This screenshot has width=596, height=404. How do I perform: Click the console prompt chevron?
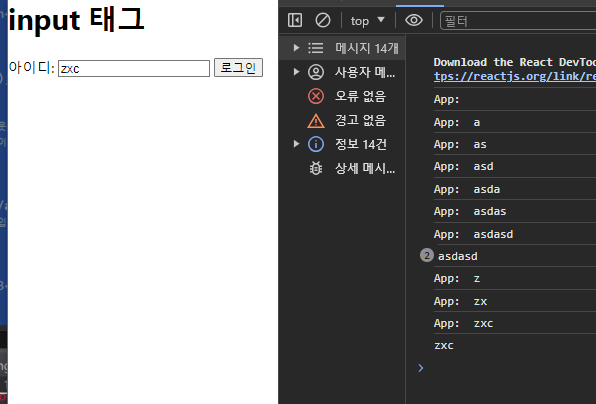[421, 368]
